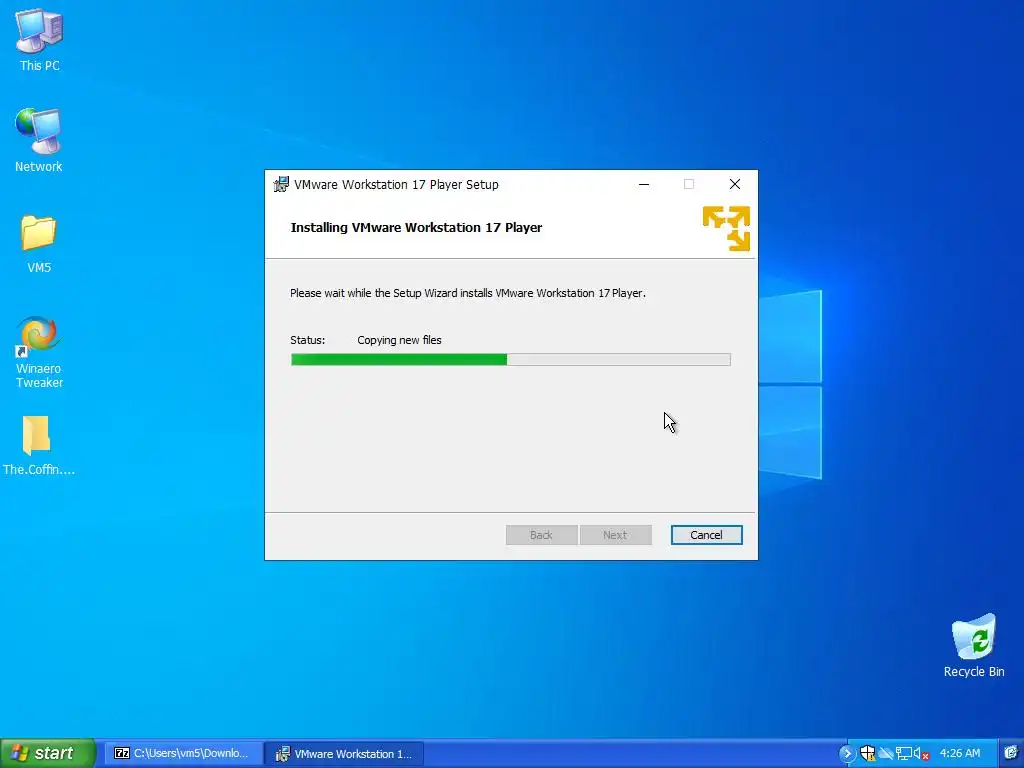Select the Winaero Tweaker shortcut
Image resolution: width=1024 pixels, height=768 pixels.
click(39, 352)
